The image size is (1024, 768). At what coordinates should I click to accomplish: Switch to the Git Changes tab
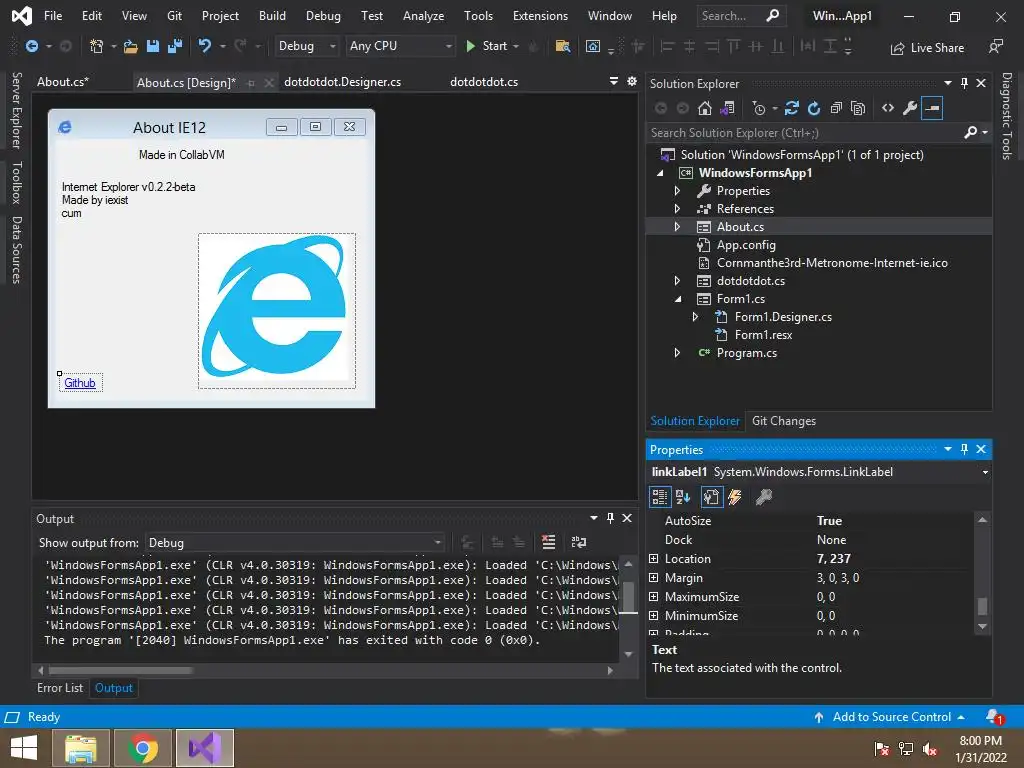784,421
